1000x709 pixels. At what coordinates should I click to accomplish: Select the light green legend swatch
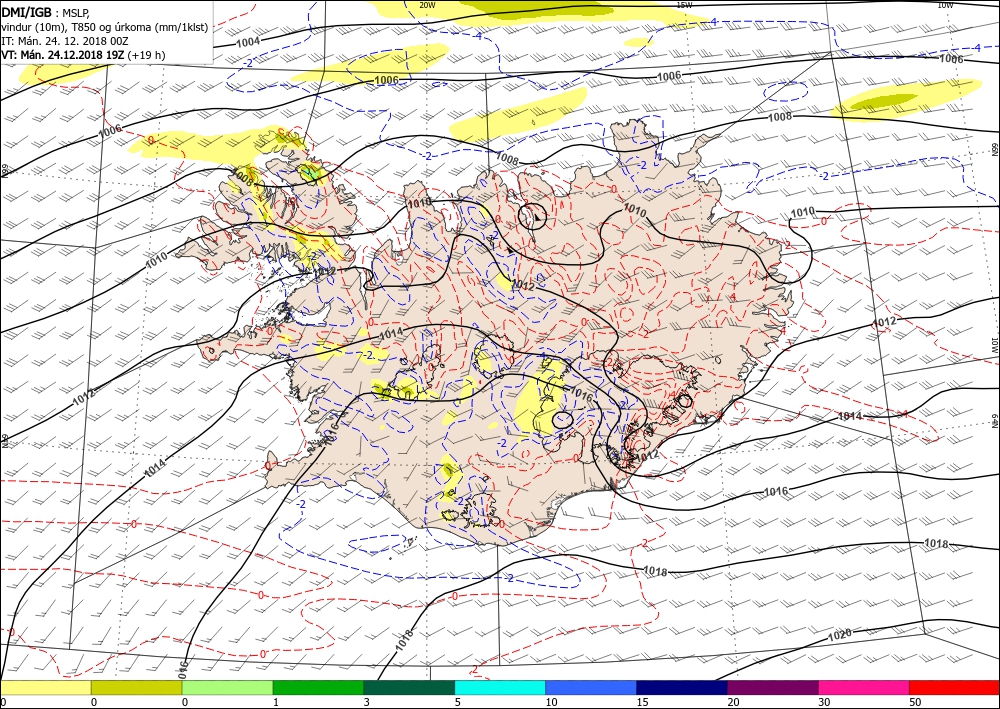[228, 688]
